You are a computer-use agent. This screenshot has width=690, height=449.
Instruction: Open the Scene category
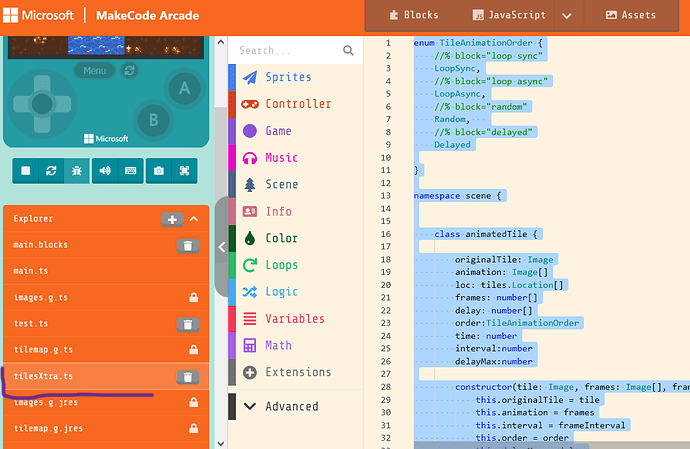pos(295,184)
